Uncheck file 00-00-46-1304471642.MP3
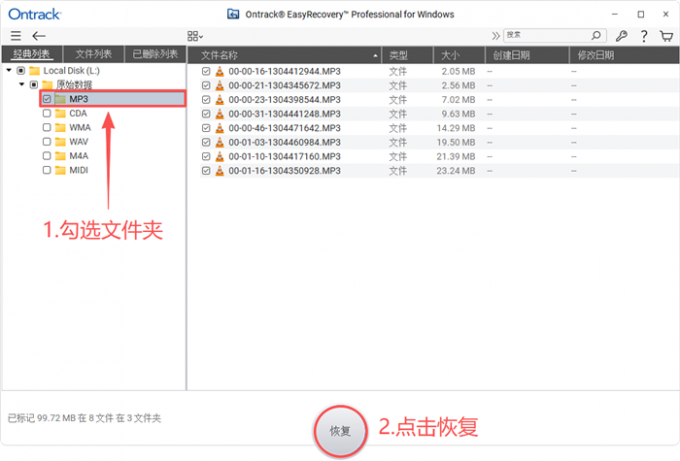This screenshot has height=461, width=680. (x=206, y=128)
